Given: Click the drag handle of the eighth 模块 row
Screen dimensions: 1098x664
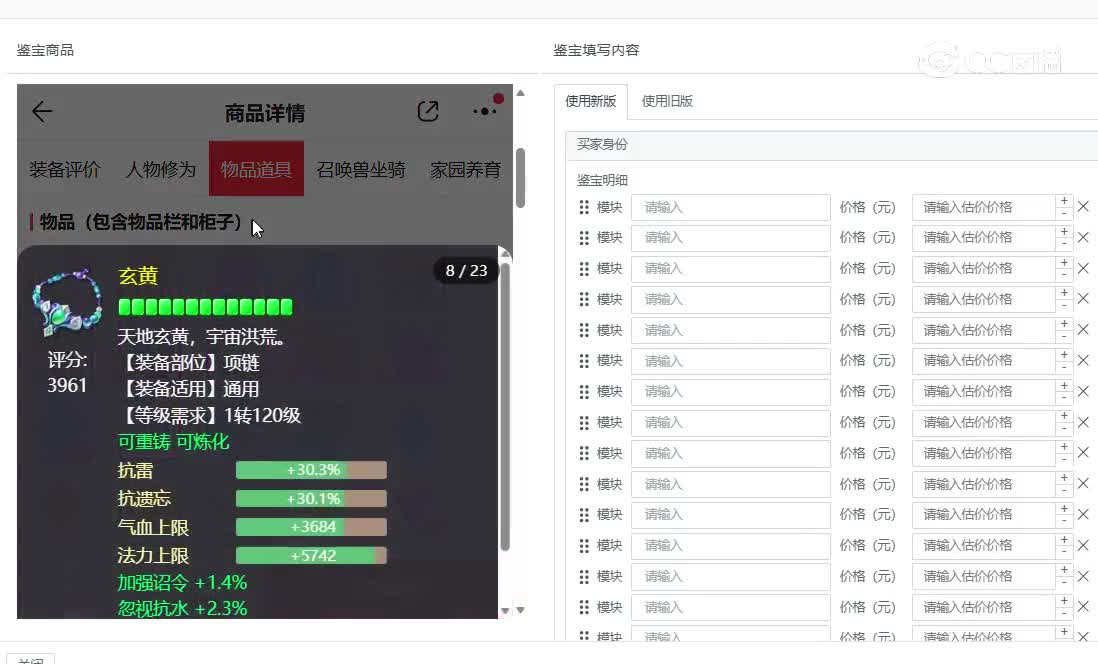Looking at the screenshot, I should (x=584, y=423).
